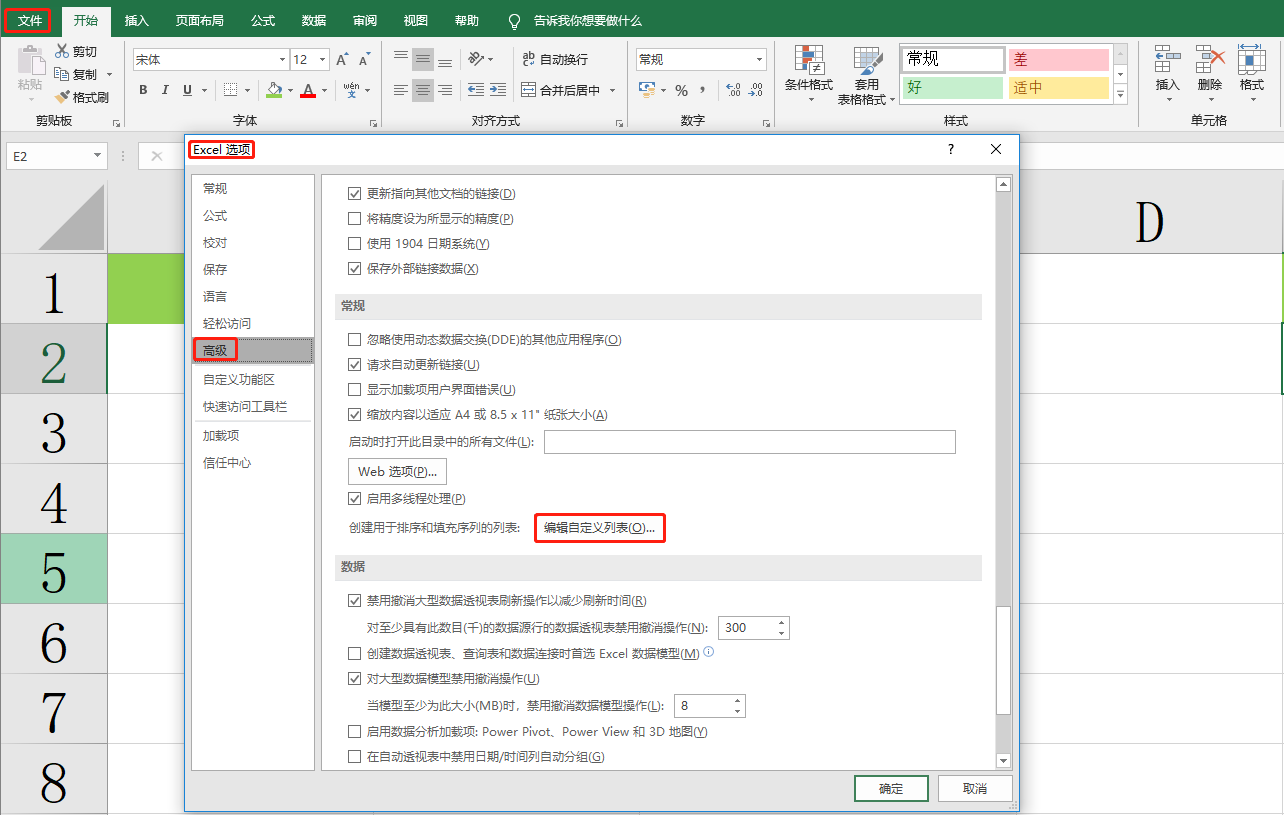Screen dimensions: 1284x815
Task: Switch to the 页面布局 ribbon tab
Action: (x=199, y=20)
